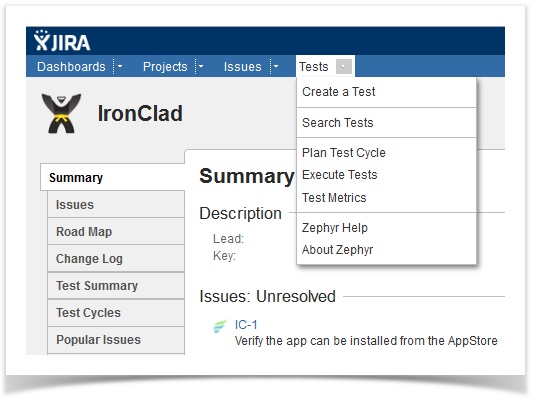Image resolution: width=539 pixels, height=404 pixels.
Task: Expand the Issues dropdown arrow
Action: [x=276, y=66]
